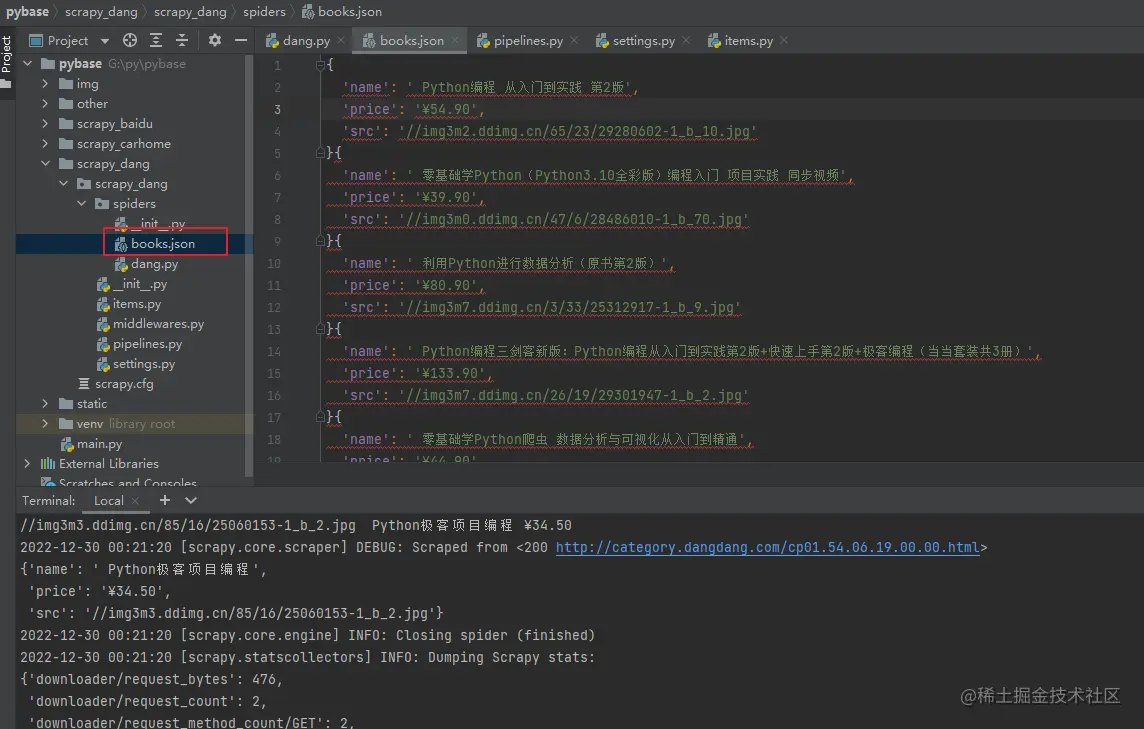Collapse the spiders folder
This screenshot has height=729, width=1144.
point(82,204)
